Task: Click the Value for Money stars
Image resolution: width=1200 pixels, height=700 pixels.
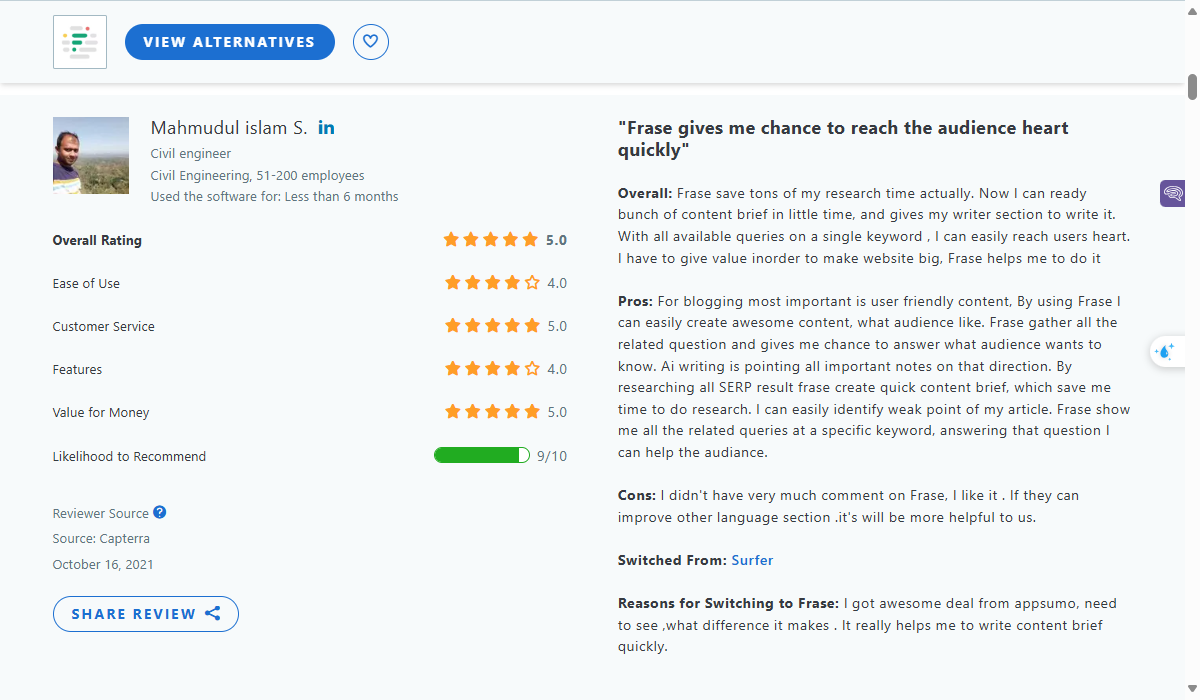Action: coord(492,412)
